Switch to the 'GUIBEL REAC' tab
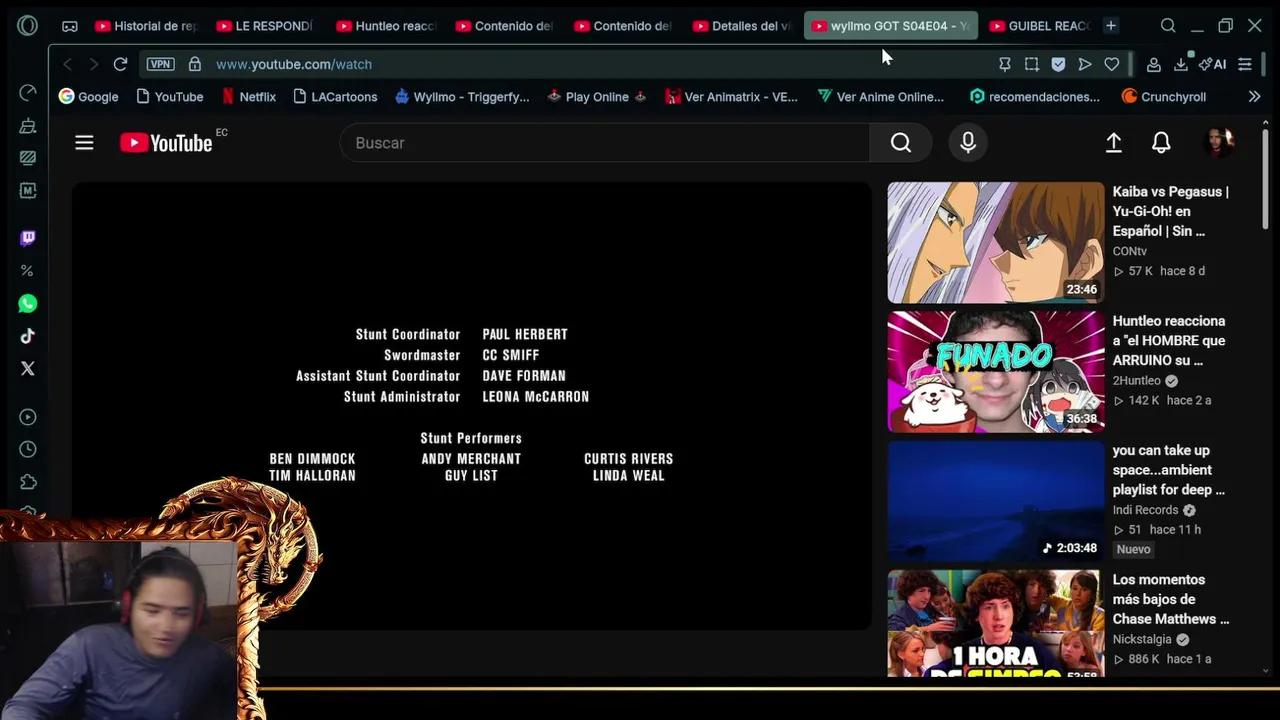Screen dimensions: 1280x720 (x=1040, y=26)
